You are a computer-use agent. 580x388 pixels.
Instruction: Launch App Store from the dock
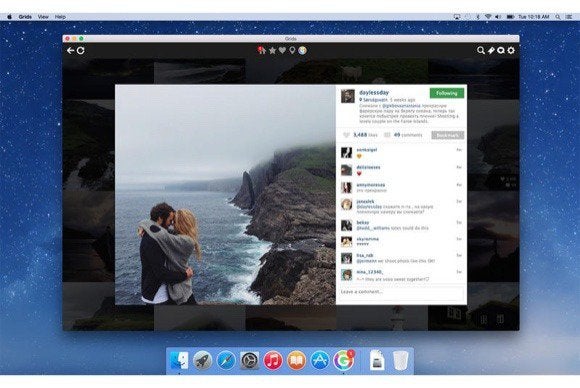(x=320, y=360)
